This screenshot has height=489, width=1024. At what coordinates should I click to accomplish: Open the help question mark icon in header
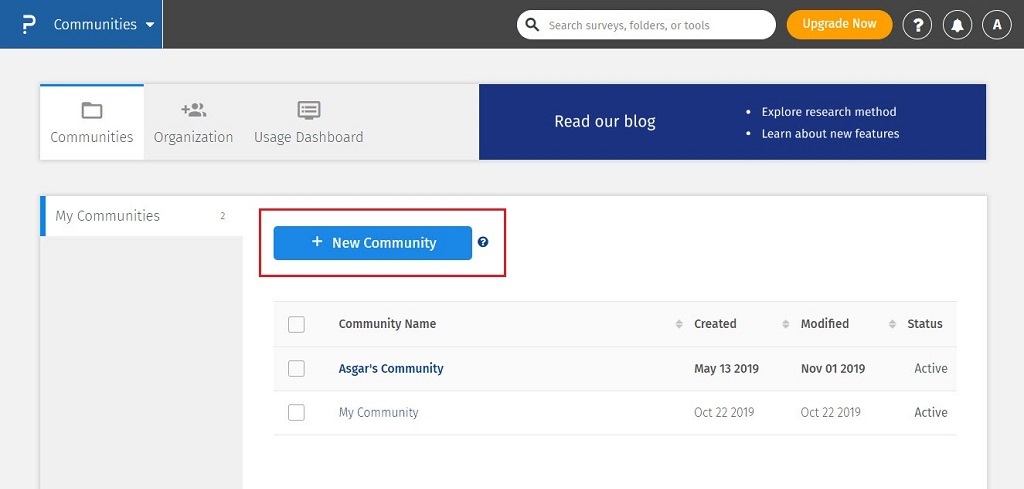[917, 25]
